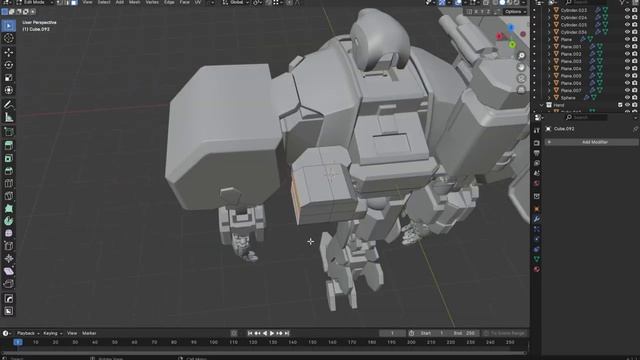Select the Annotate tool

point(9,105)
